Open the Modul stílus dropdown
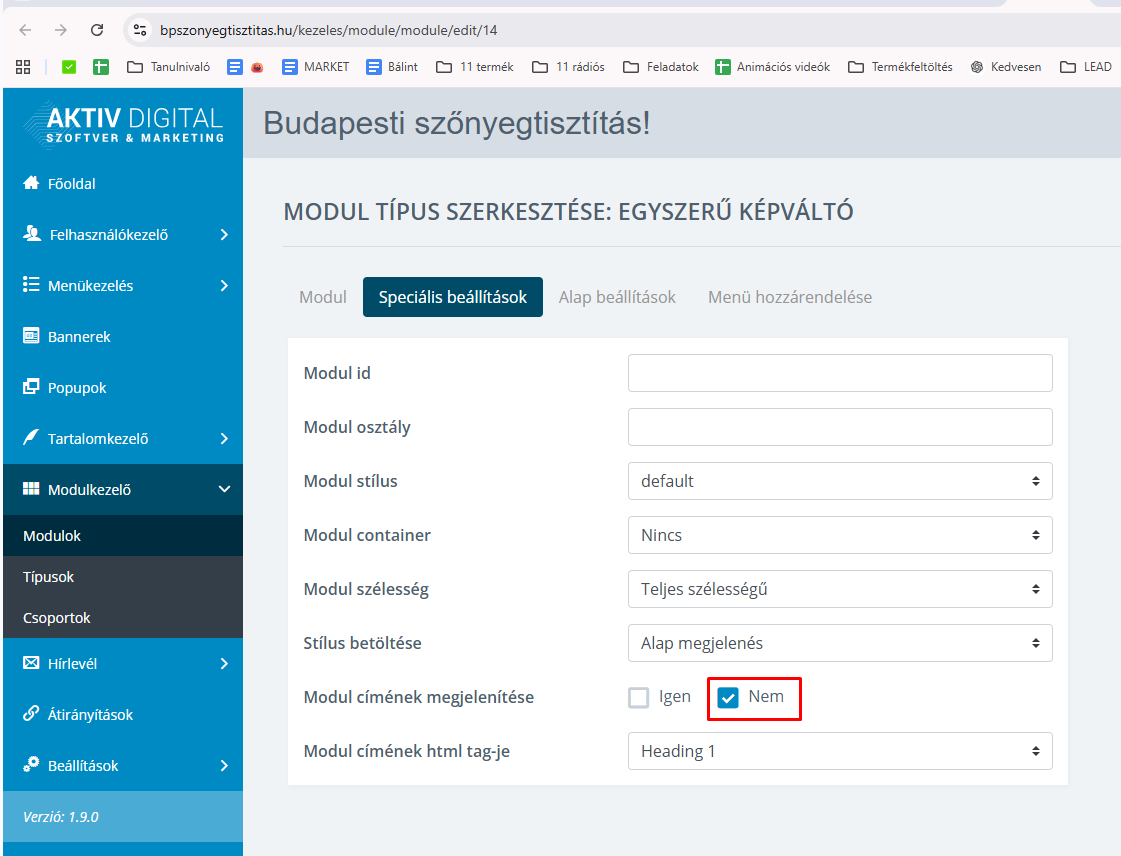This screenshot has width=1121, height=856. tap(840, 481)
